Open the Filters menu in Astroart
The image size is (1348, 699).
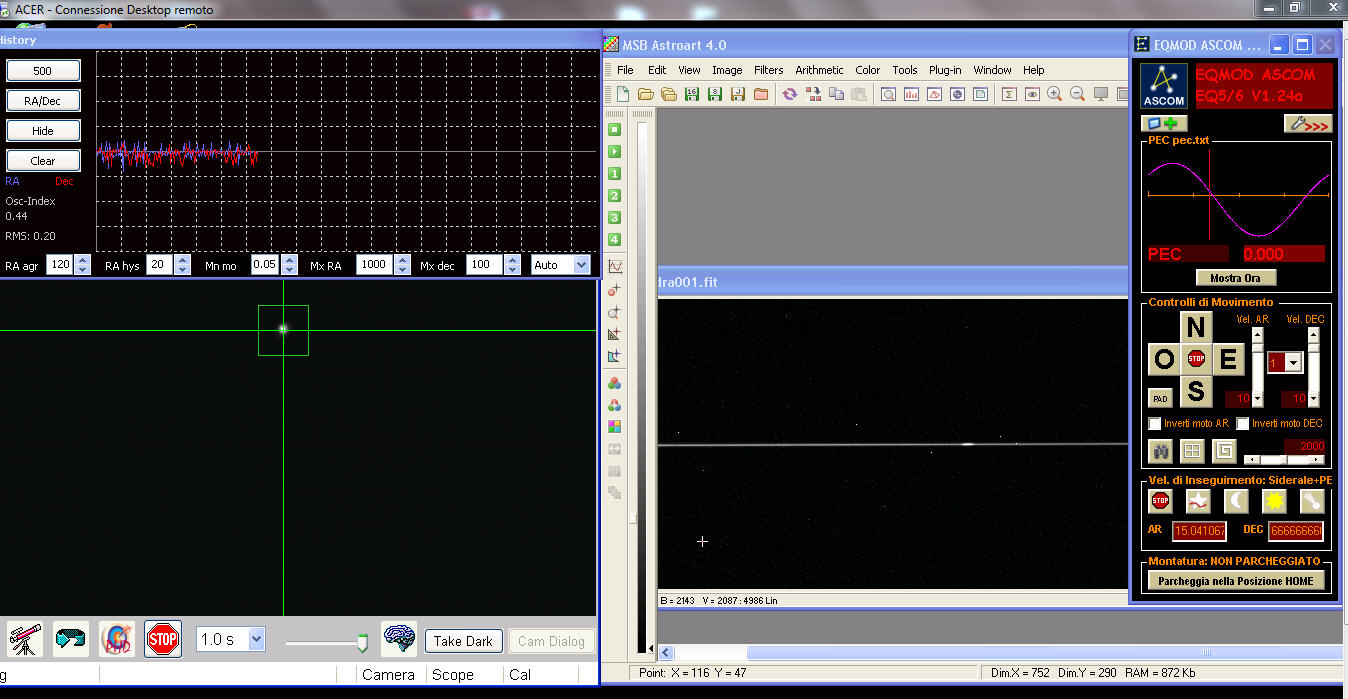768,70
